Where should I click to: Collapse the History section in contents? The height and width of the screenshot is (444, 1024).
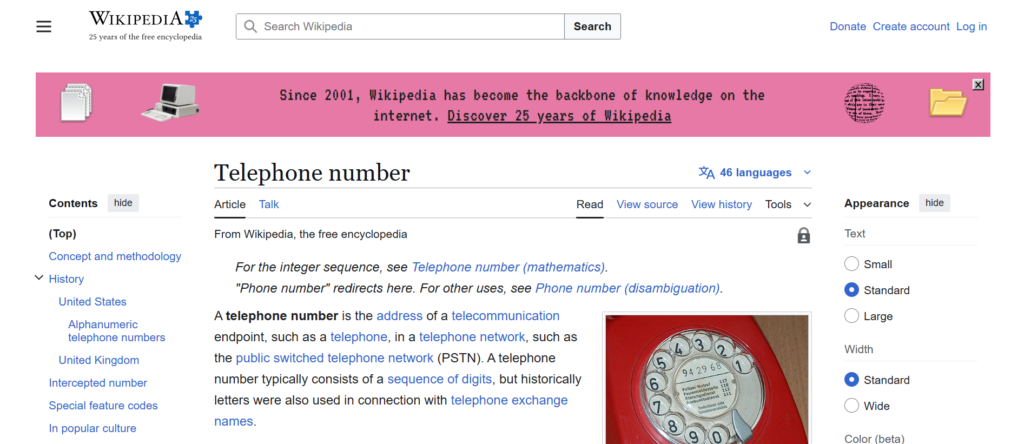[x=39, y=279]
